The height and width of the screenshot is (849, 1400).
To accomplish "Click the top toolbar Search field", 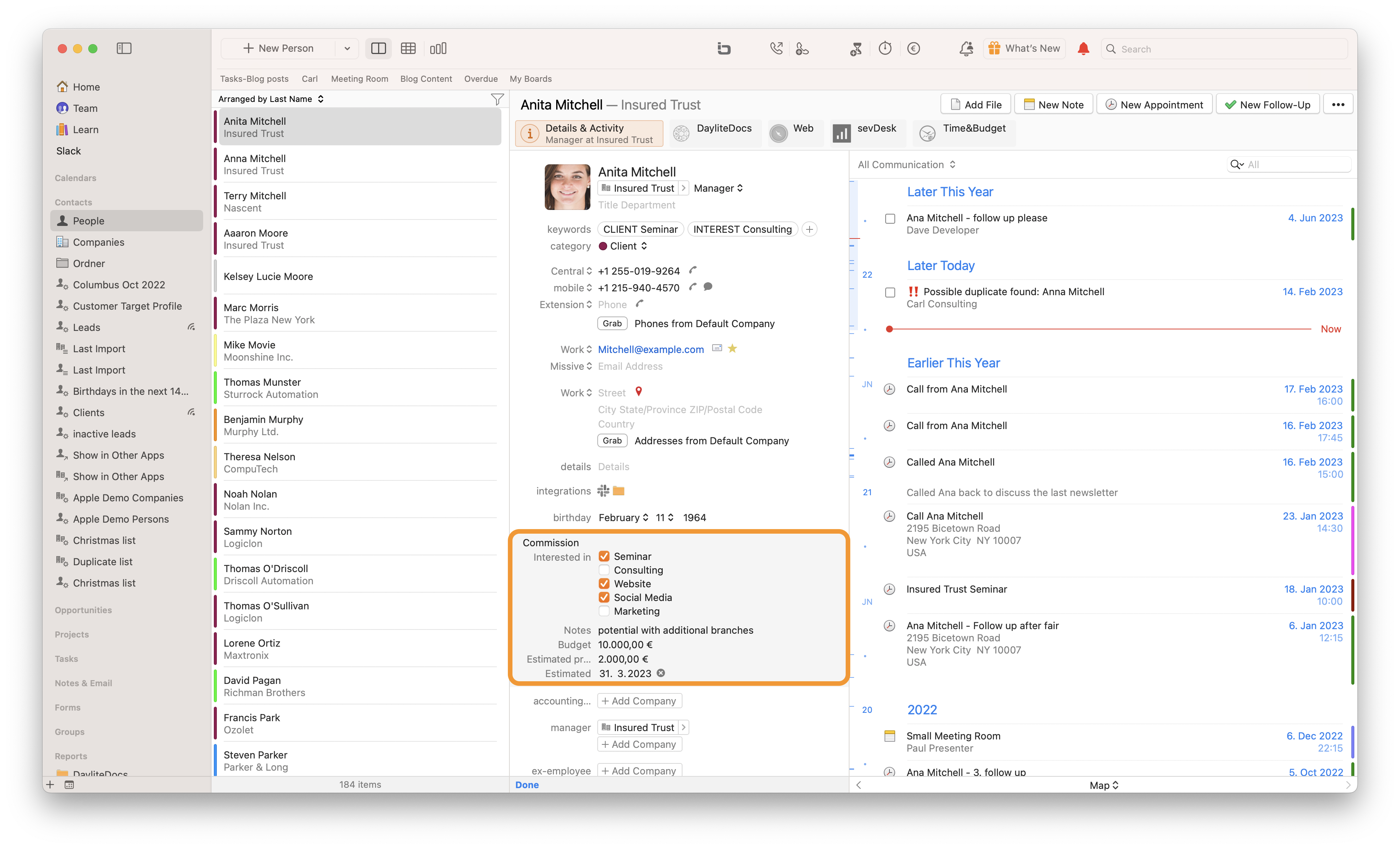I will pos(1225,49).
